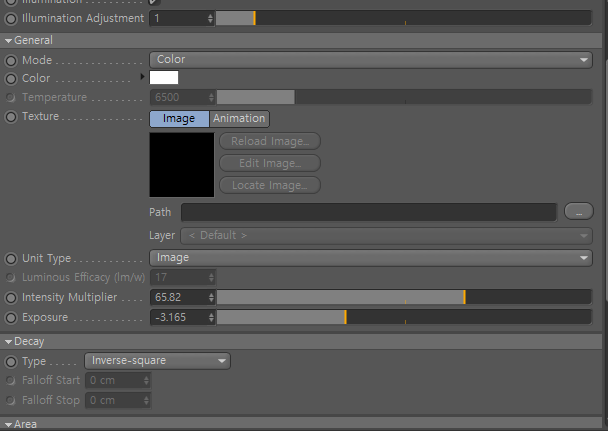Click the keyframe circle beside Color
Screen dimensions: 608x431
[11, 79]
